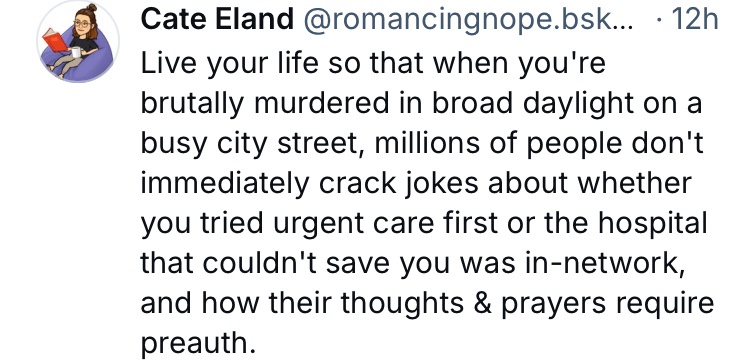Click the hair bun on avatar character
This screenshot has width=750, height=361.
point(91,8)
